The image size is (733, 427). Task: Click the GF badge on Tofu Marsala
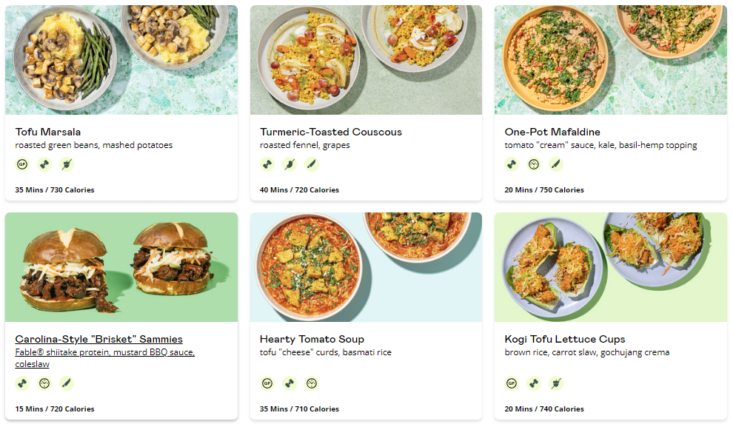22,164
